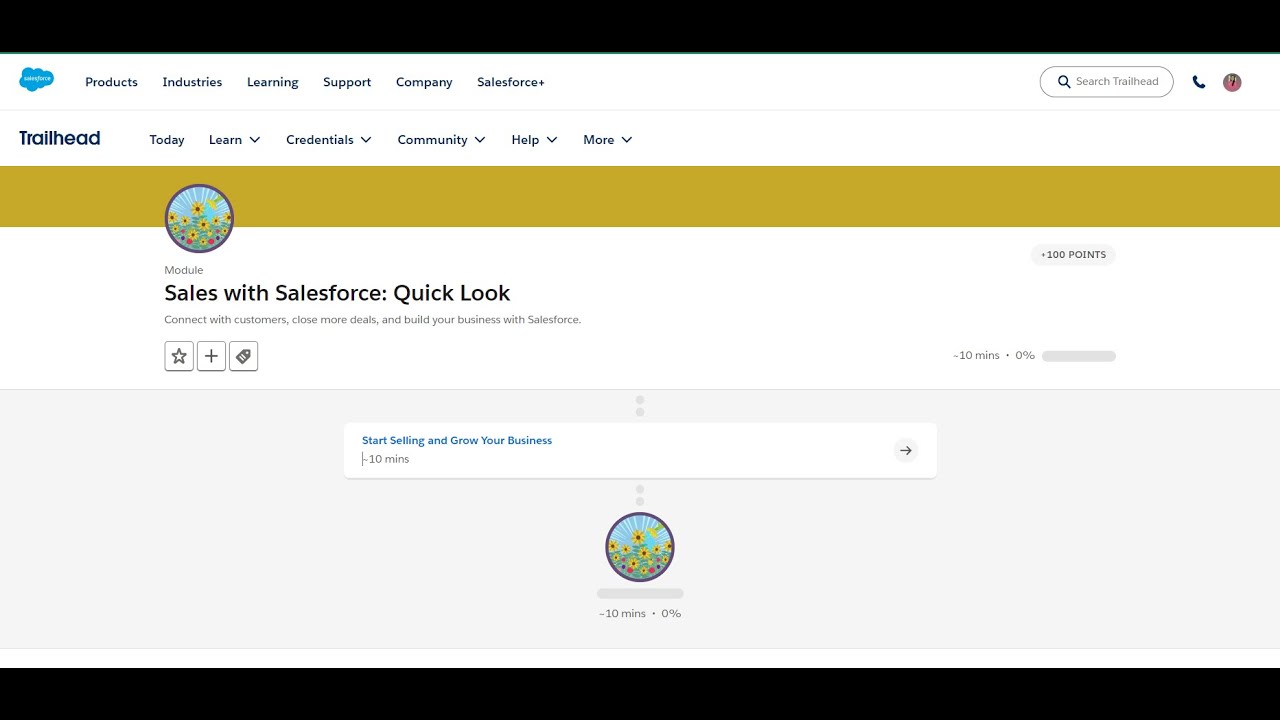Image resolution: width=1280 pixels, height=720 pixels.
Task: Click the module badge in the header
Action: pos(199,218)
